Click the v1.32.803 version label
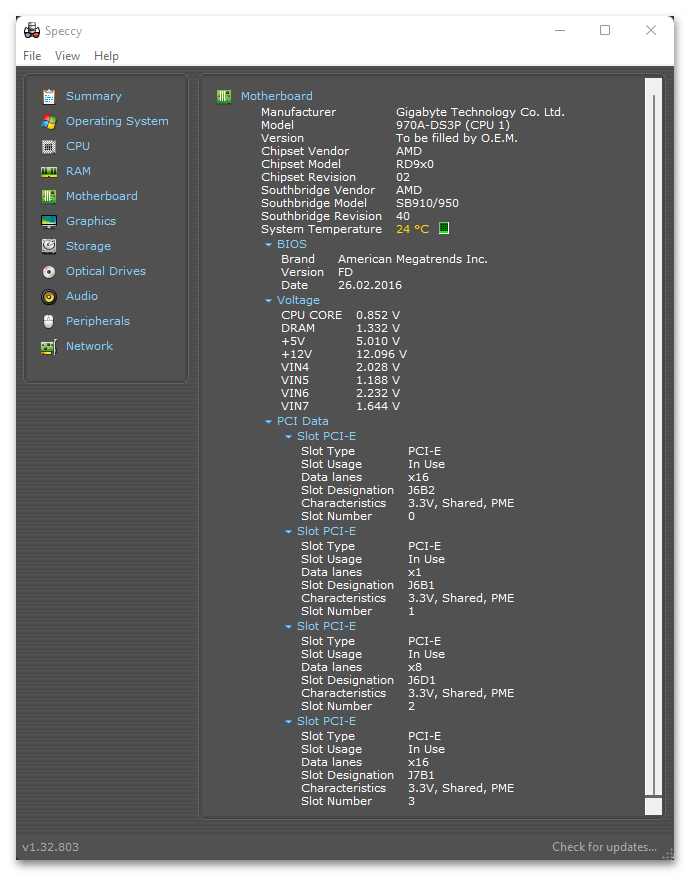This screenshot has width=690, height=876. click(x=51, y=847)
